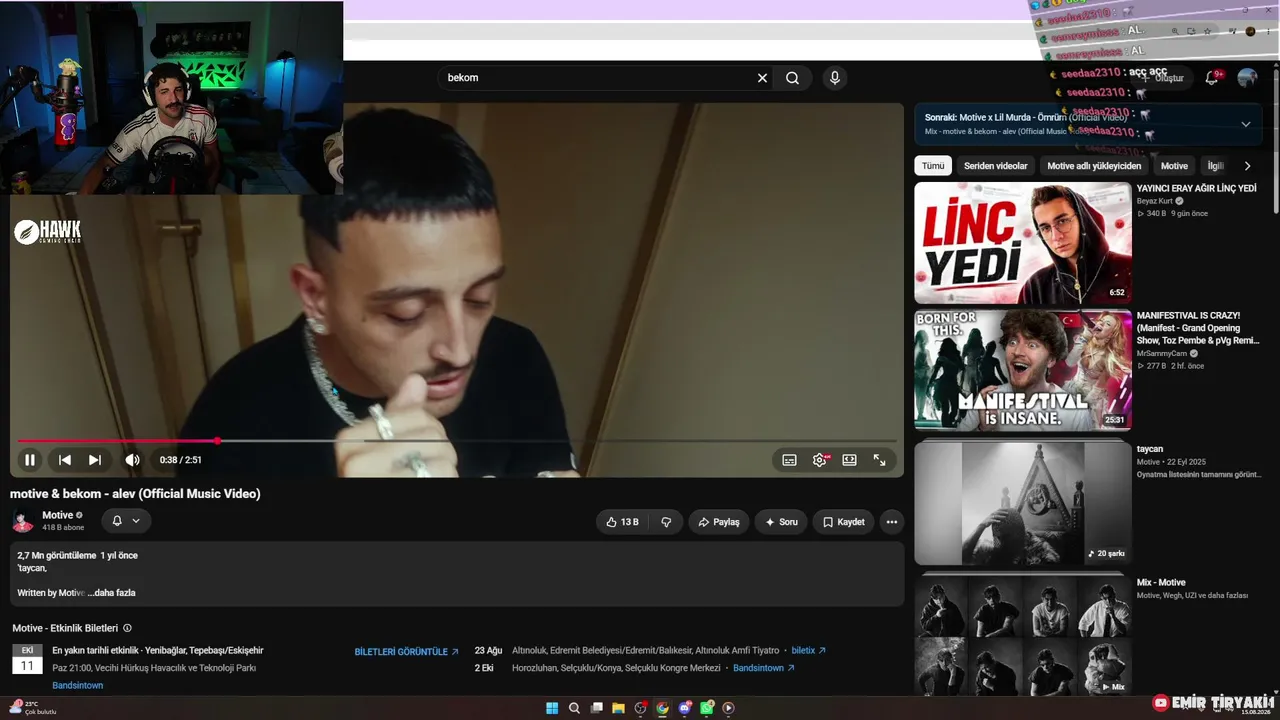Open the event tickets info icon
This screenshot has width=1280, height=720.
tap(127, 628)
